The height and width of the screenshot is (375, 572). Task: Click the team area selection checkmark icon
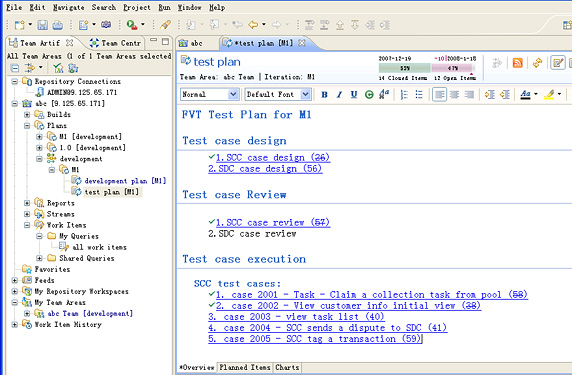click(x=58, y=68)
